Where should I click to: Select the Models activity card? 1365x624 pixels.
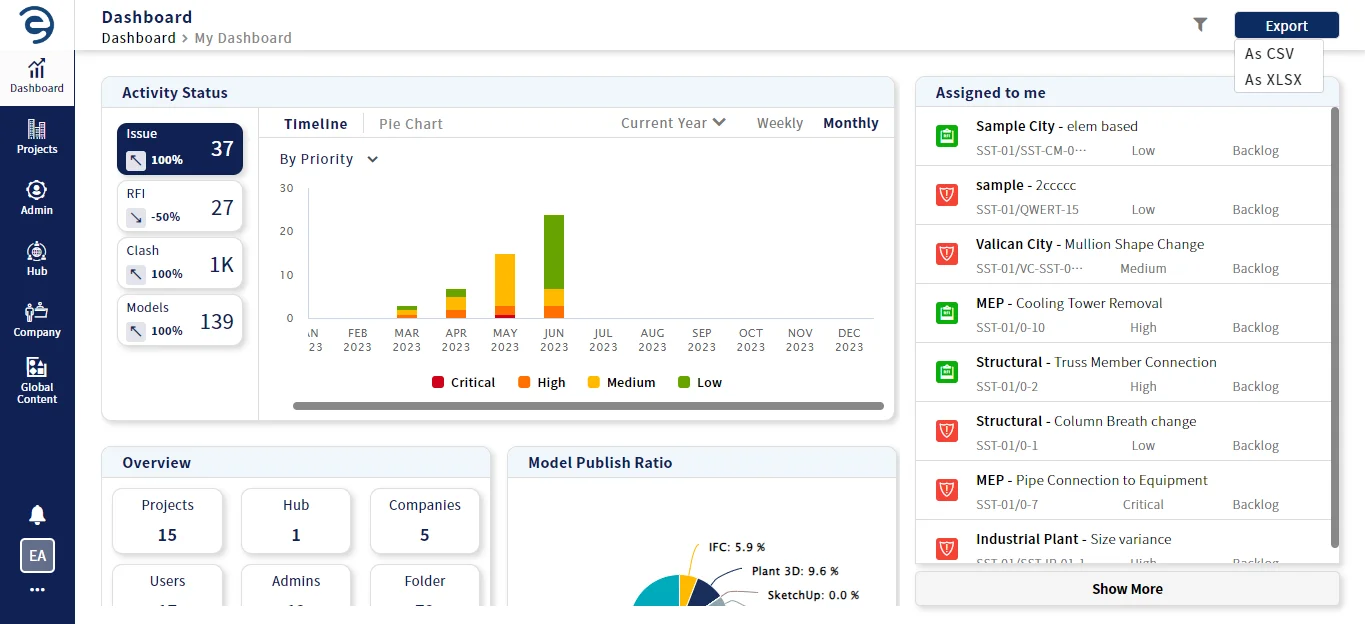point(180,320)
